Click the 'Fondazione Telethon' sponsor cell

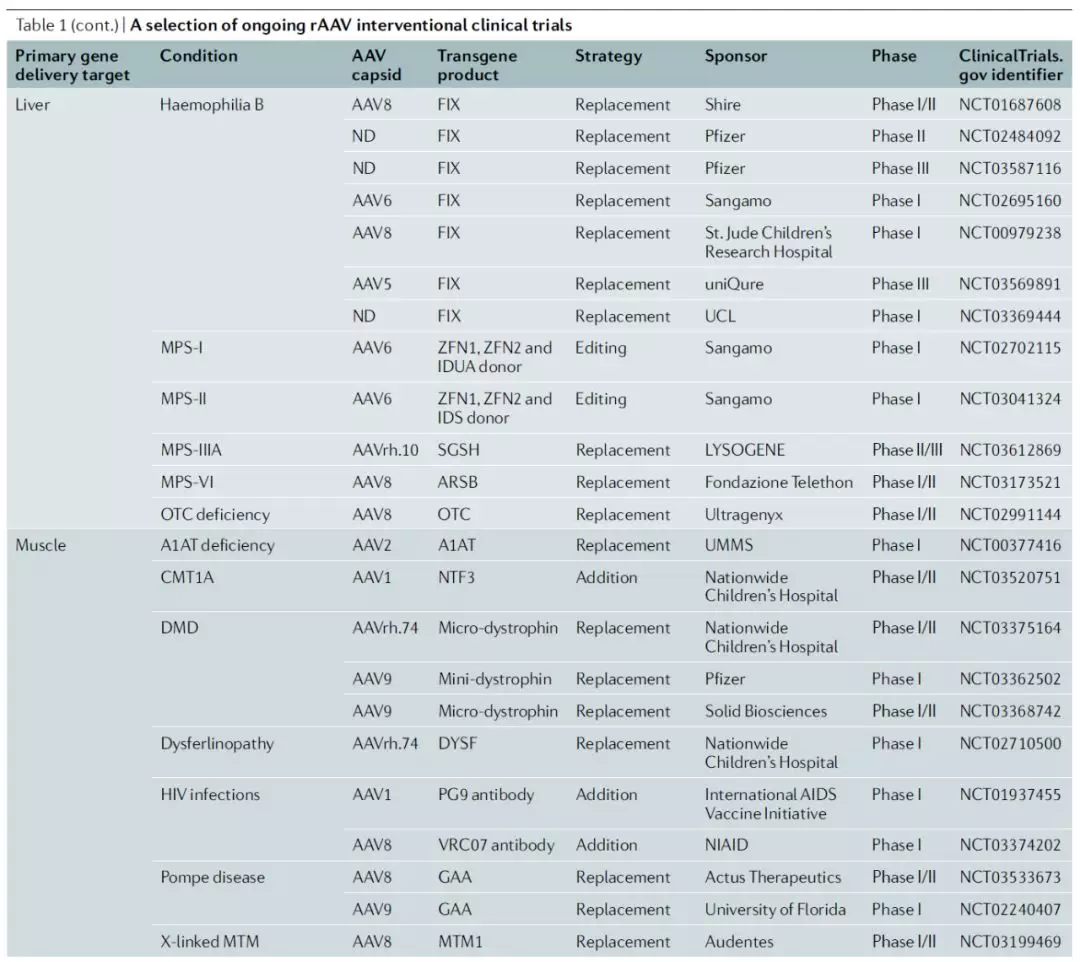coord(778,482)
